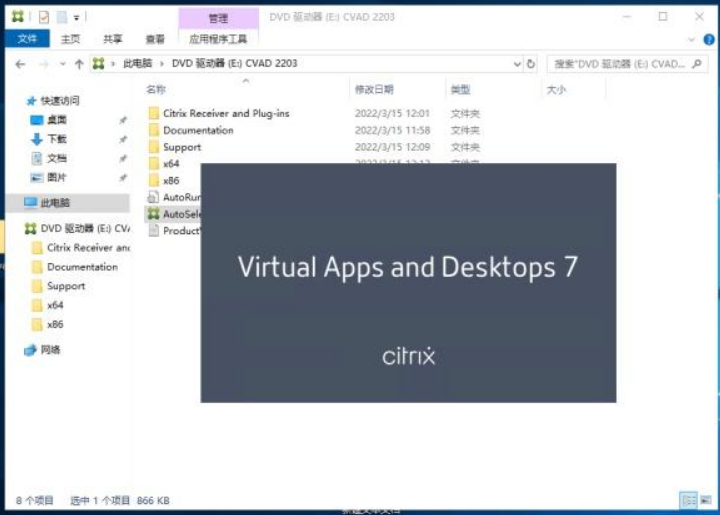Select 网络 in navigation pane

42,350
